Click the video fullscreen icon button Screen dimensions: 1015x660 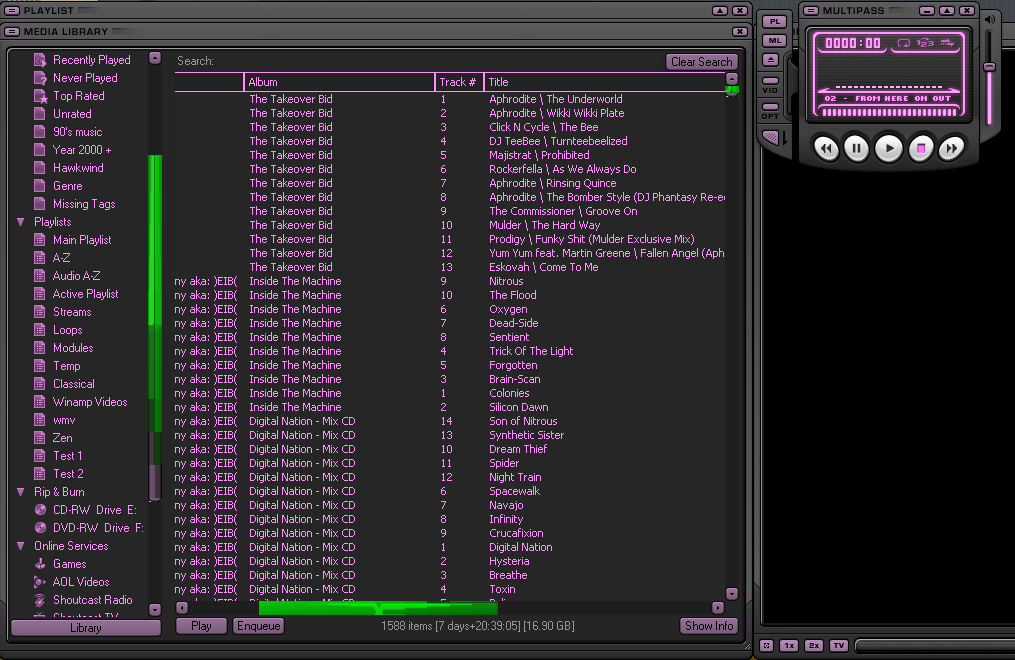tap(766, 646)
